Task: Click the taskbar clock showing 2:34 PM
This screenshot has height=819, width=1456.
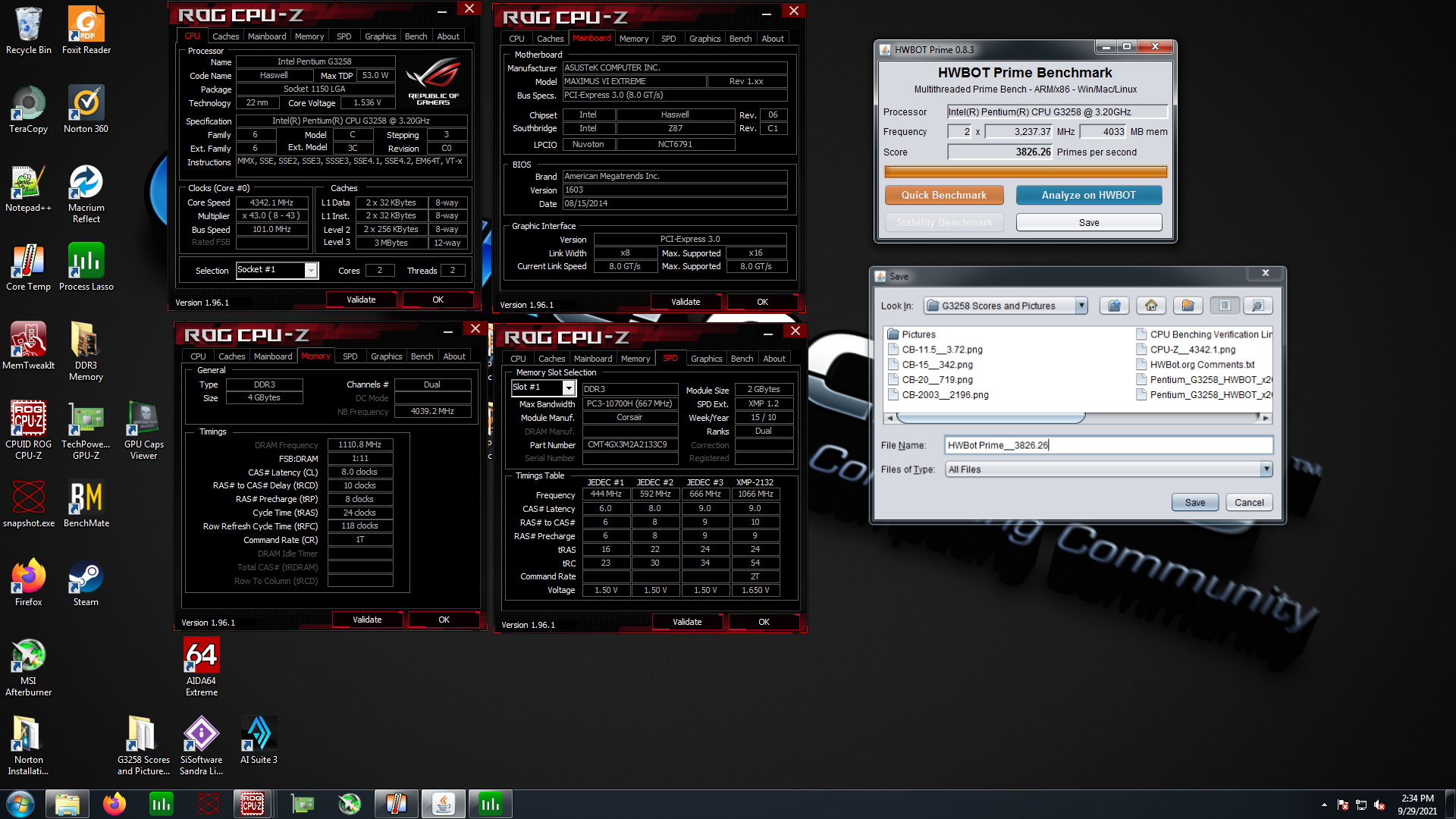Action: (x=1417, y=805)
